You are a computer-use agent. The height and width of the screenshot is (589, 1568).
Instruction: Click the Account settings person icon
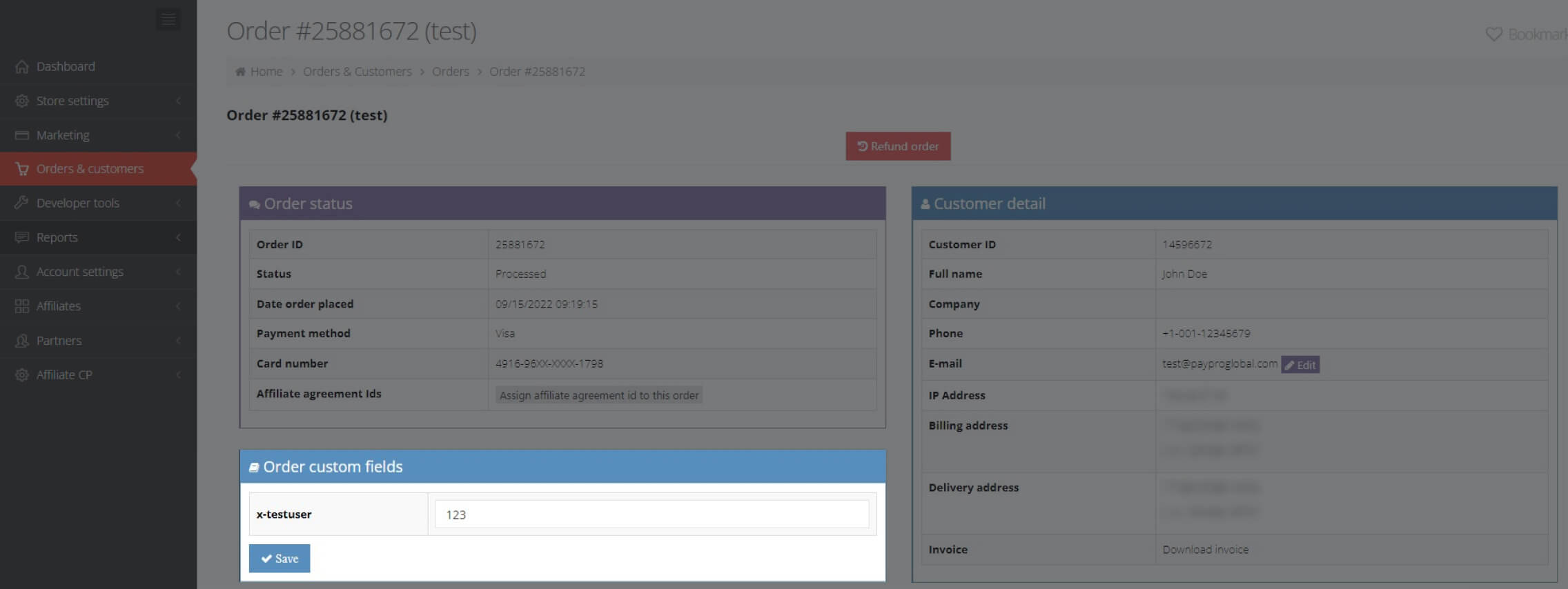tap(22, 272)
